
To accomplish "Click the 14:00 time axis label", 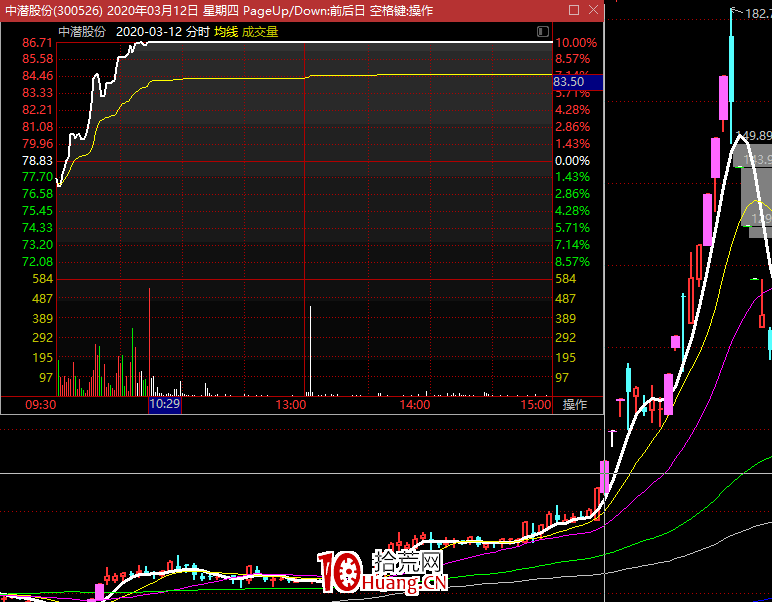I will point(415,405).
